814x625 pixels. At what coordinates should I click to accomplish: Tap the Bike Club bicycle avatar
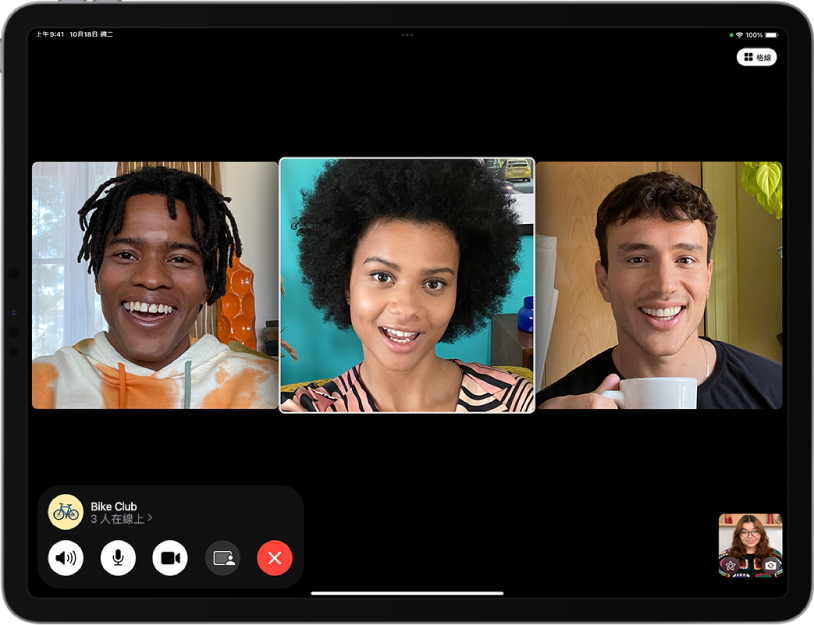tap(66, 510)
